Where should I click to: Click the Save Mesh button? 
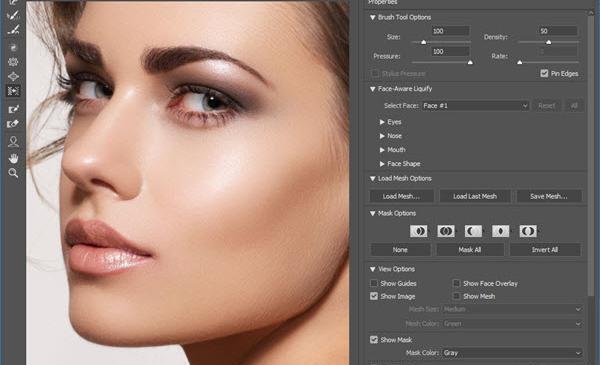pos(549,196)
